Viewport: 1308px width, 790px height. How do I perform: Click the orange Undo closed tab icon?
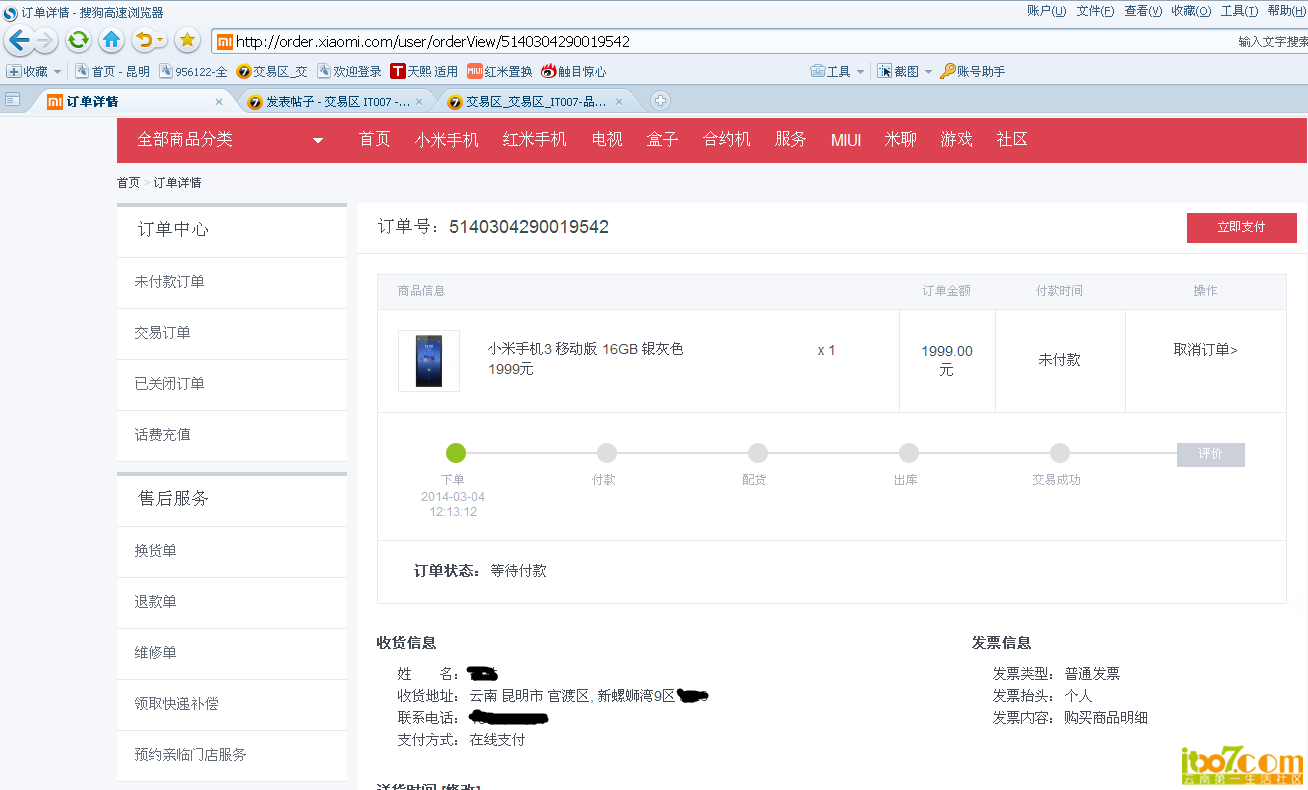click(144, 41)
